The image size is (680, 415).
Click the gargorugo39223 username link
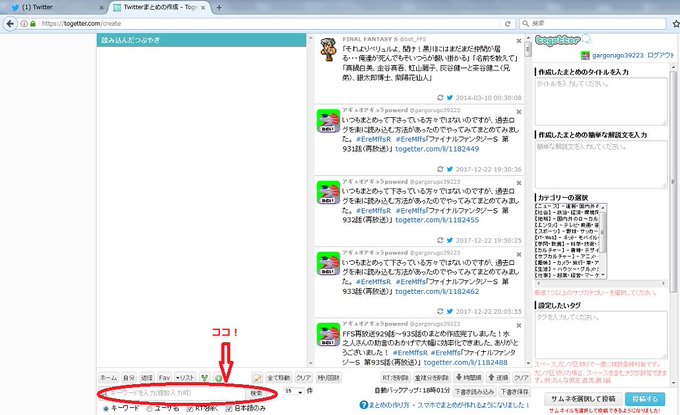pos(618,55)
